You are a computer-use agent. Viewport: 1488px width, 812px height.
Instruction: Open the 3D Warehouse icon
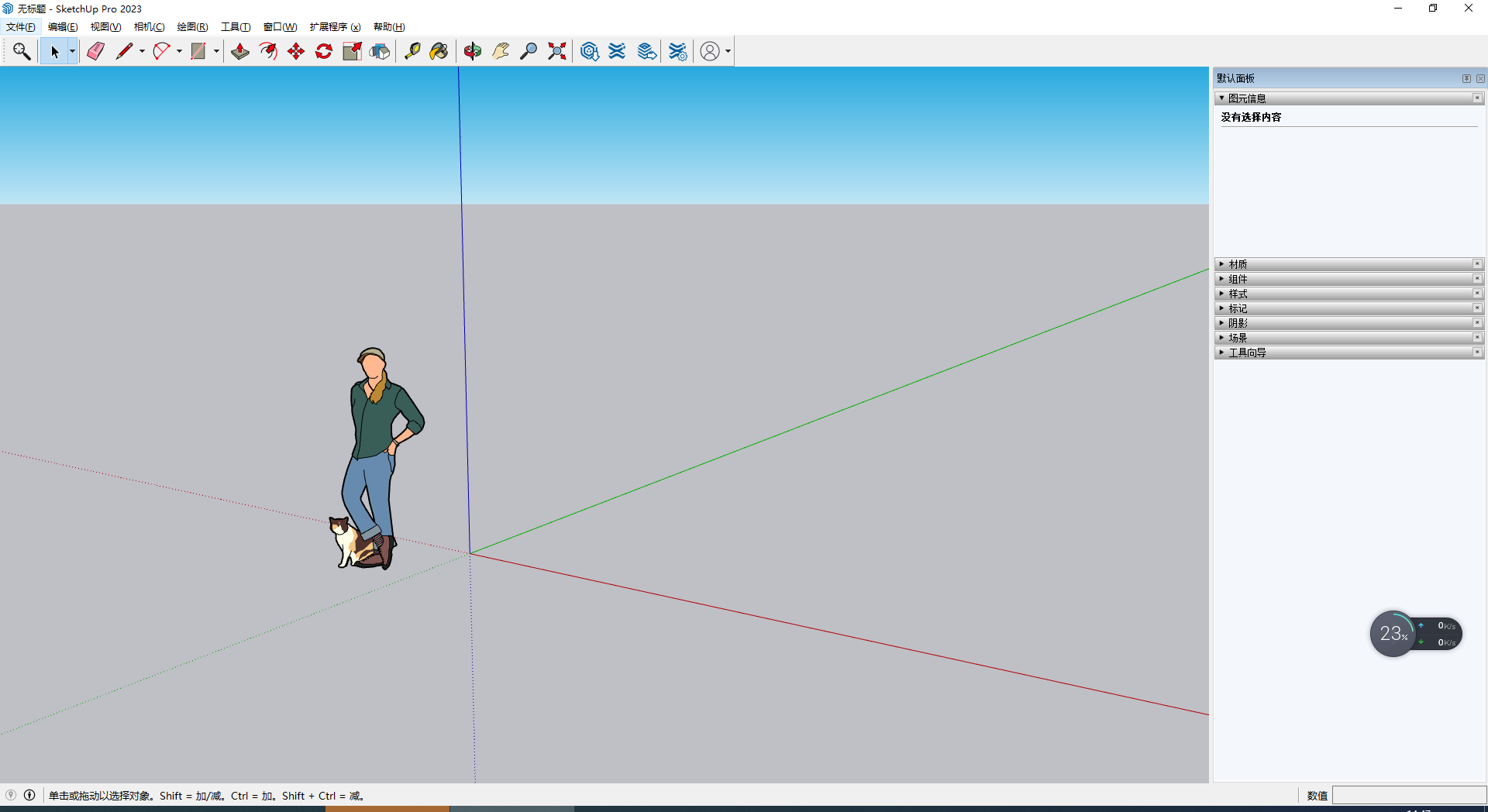[x=589, y=51]
